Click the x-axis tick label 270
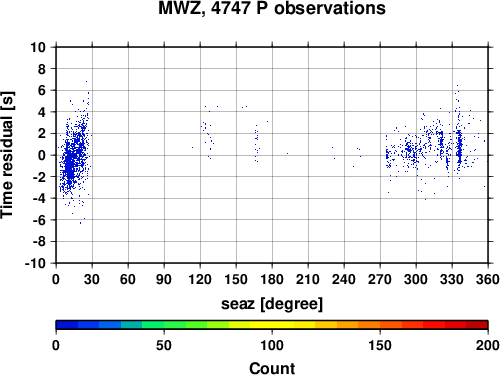This screenshot has width=500, height=375. 380,279
